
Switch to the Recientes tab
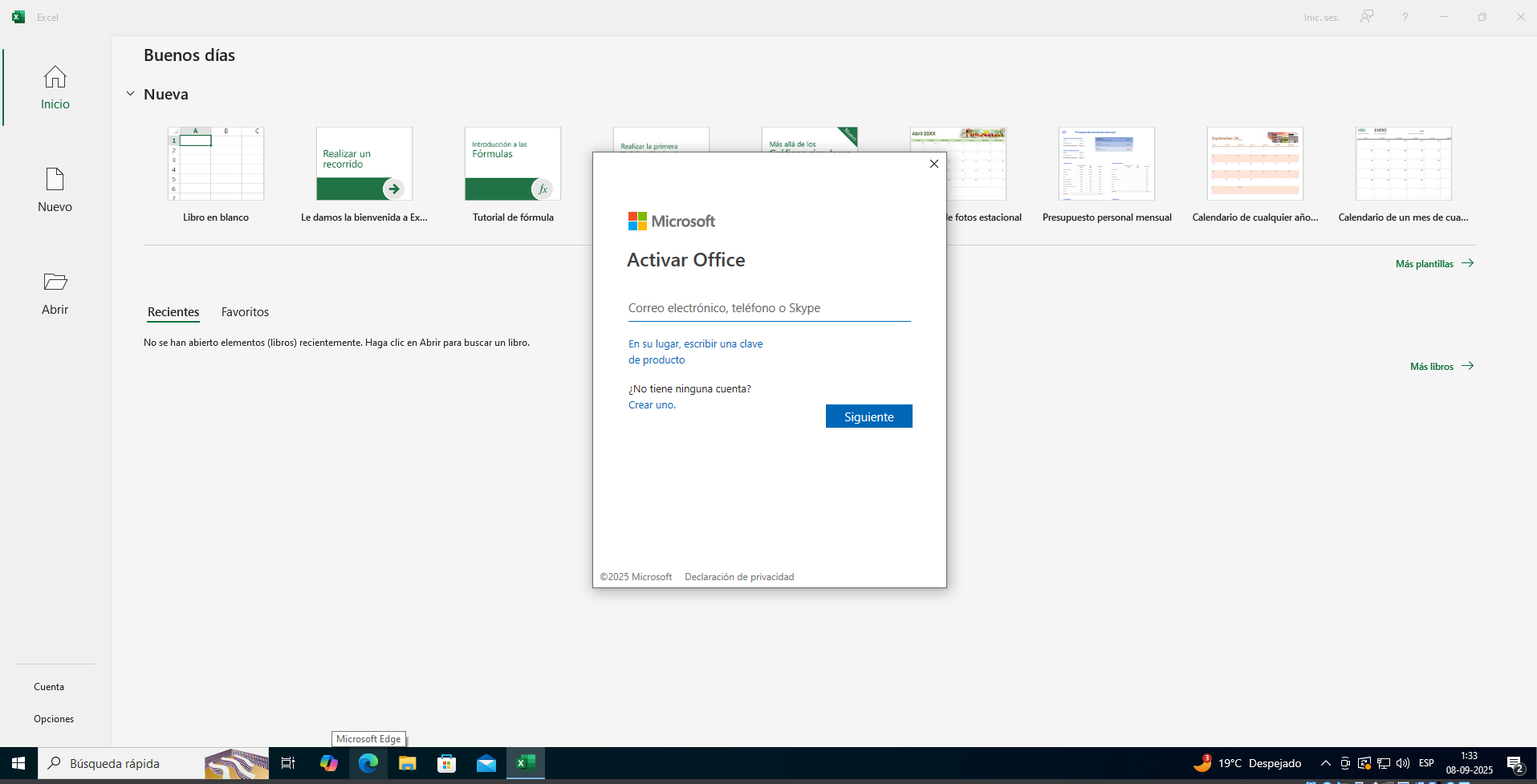pyautogui.click(x=173, y=312)
